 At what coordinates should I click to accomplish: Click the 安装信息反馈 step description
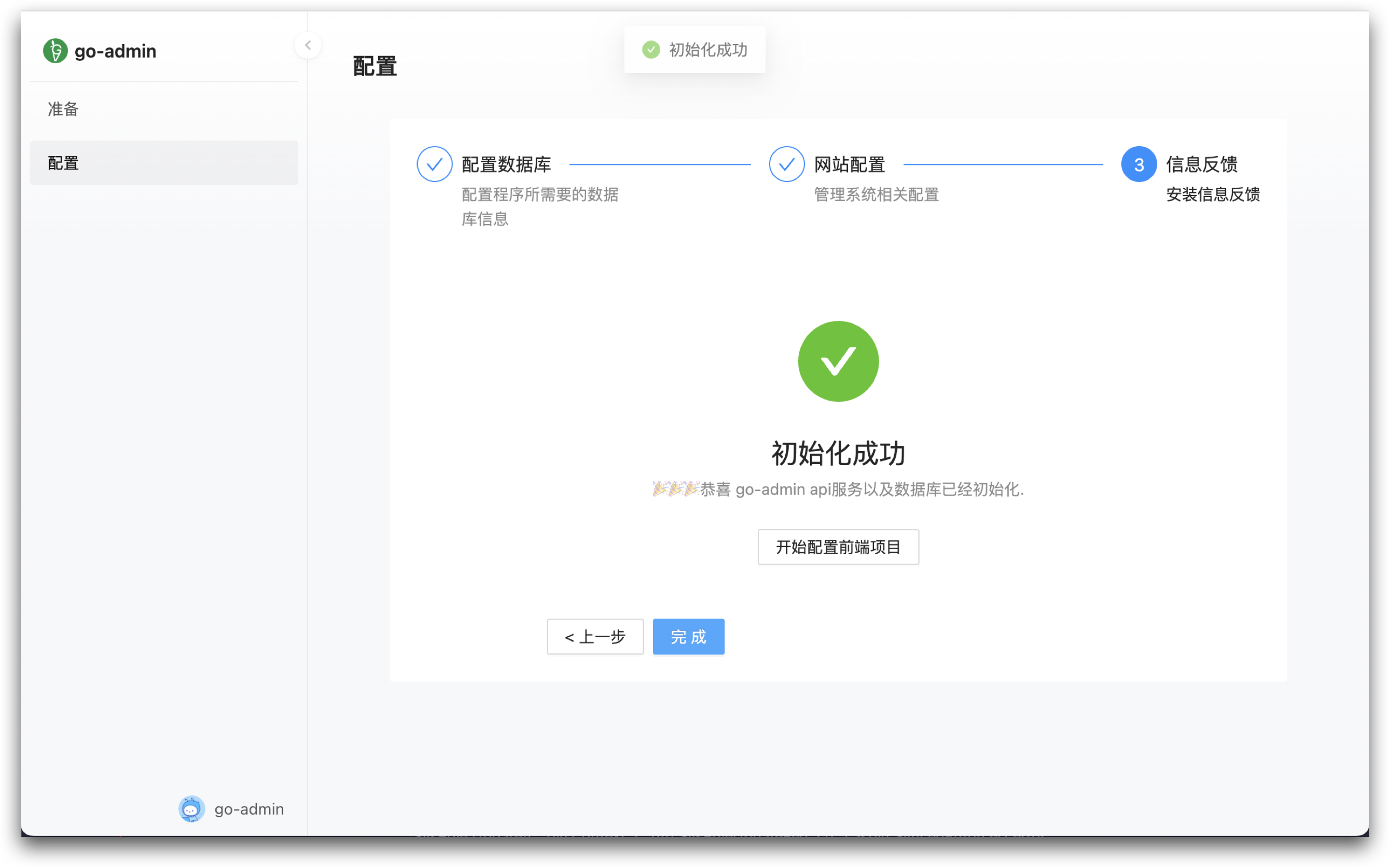click(1213, 194)
